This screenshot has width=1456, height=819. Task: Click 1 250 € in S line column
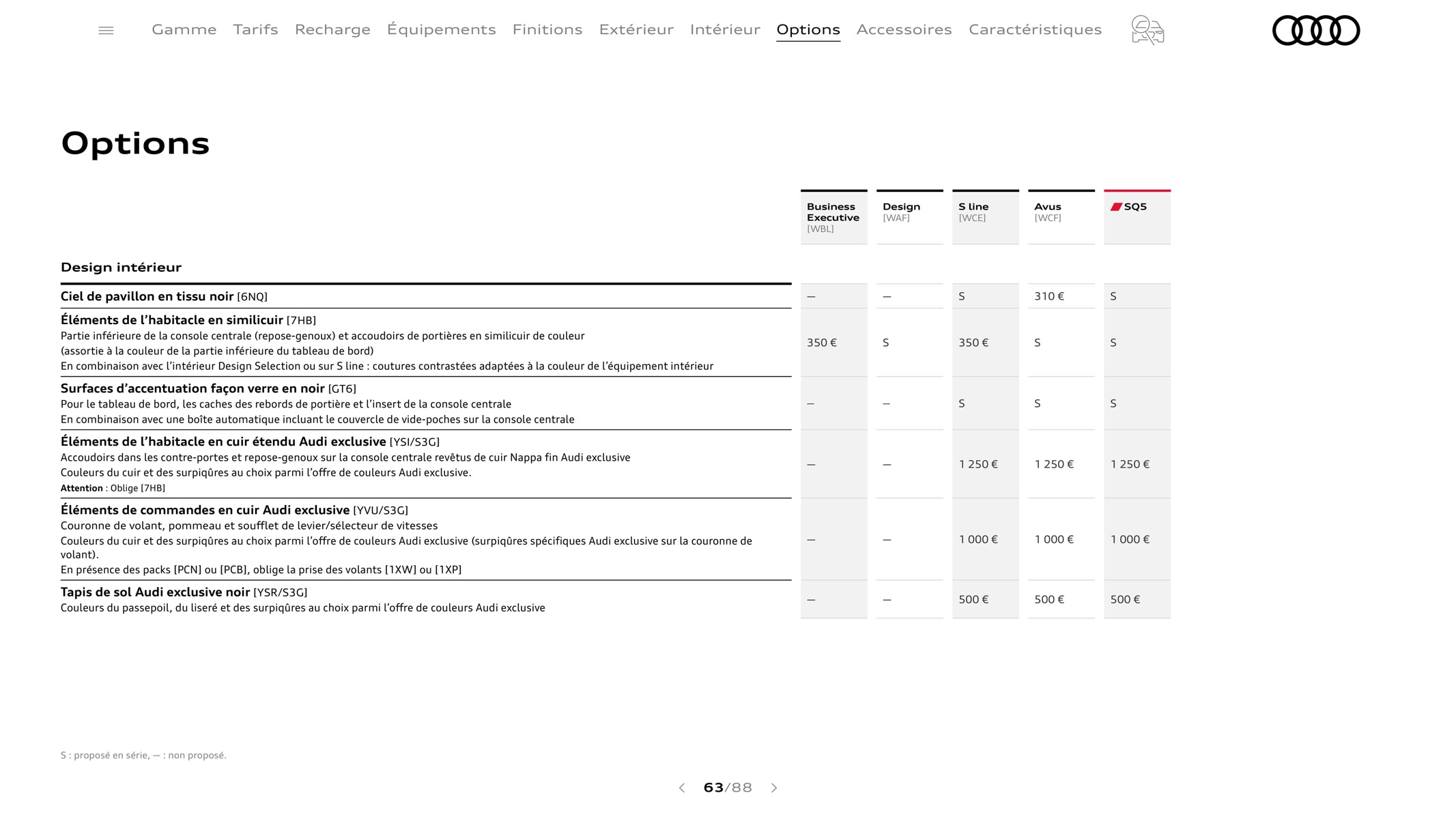tap(986, 464)
